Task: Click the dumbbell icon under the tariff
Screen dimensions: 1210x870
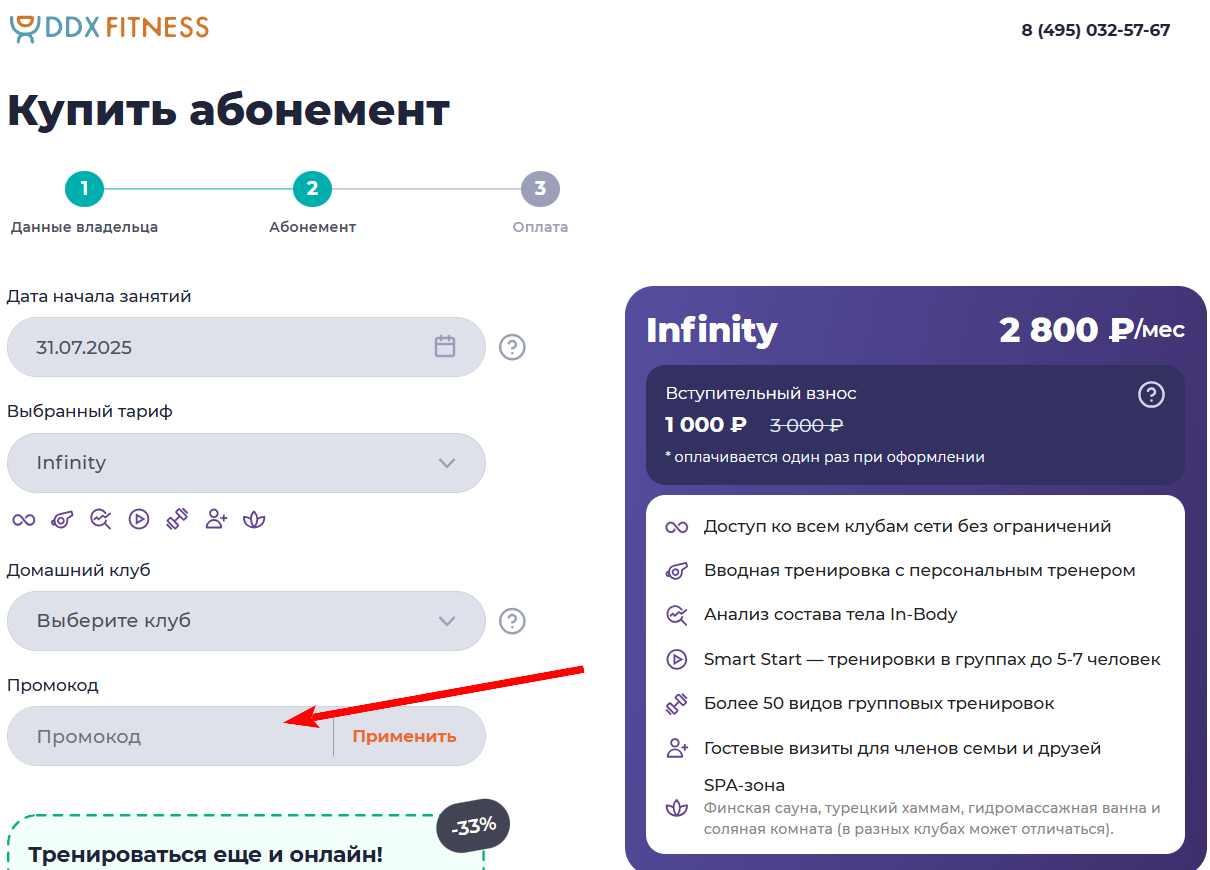Action: pos(177,519)
